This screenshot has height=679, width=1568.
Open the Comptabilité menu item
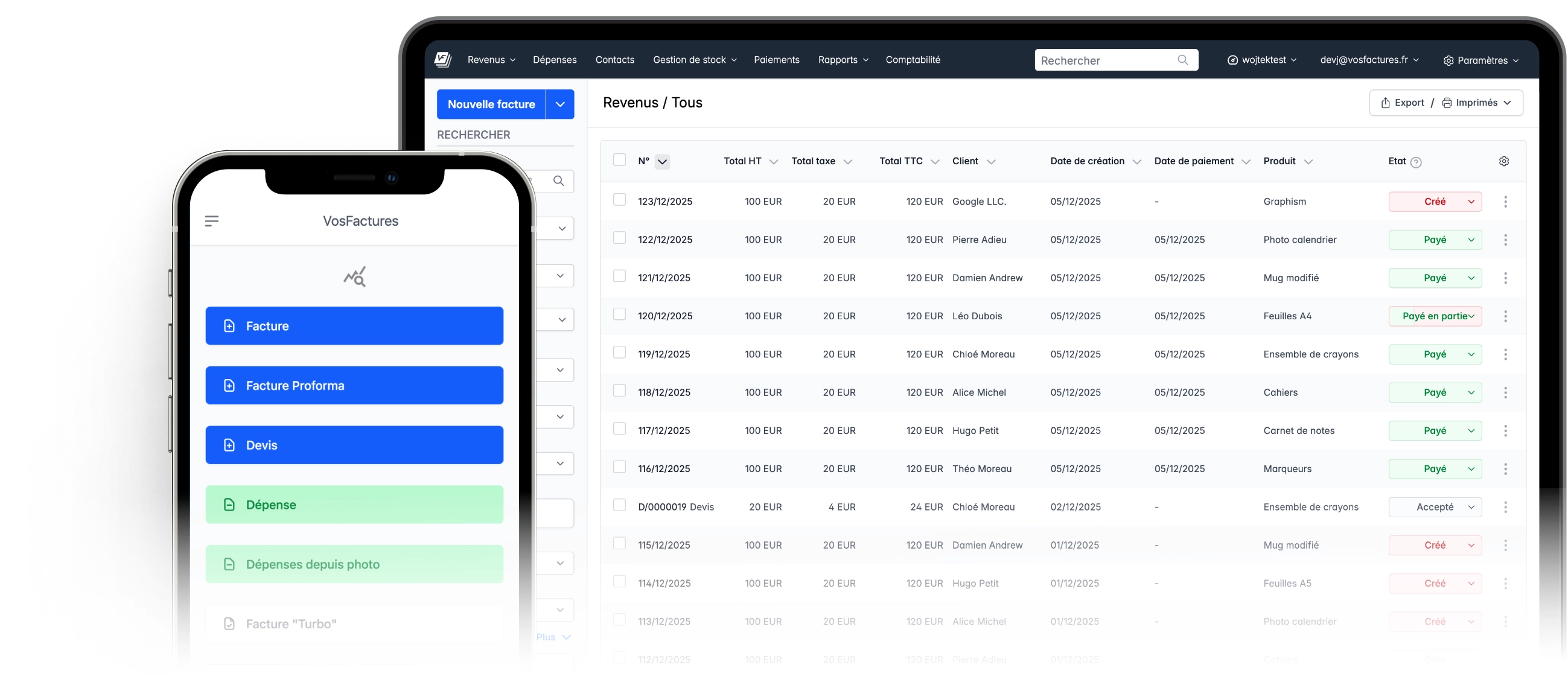(x=913, y=60)
